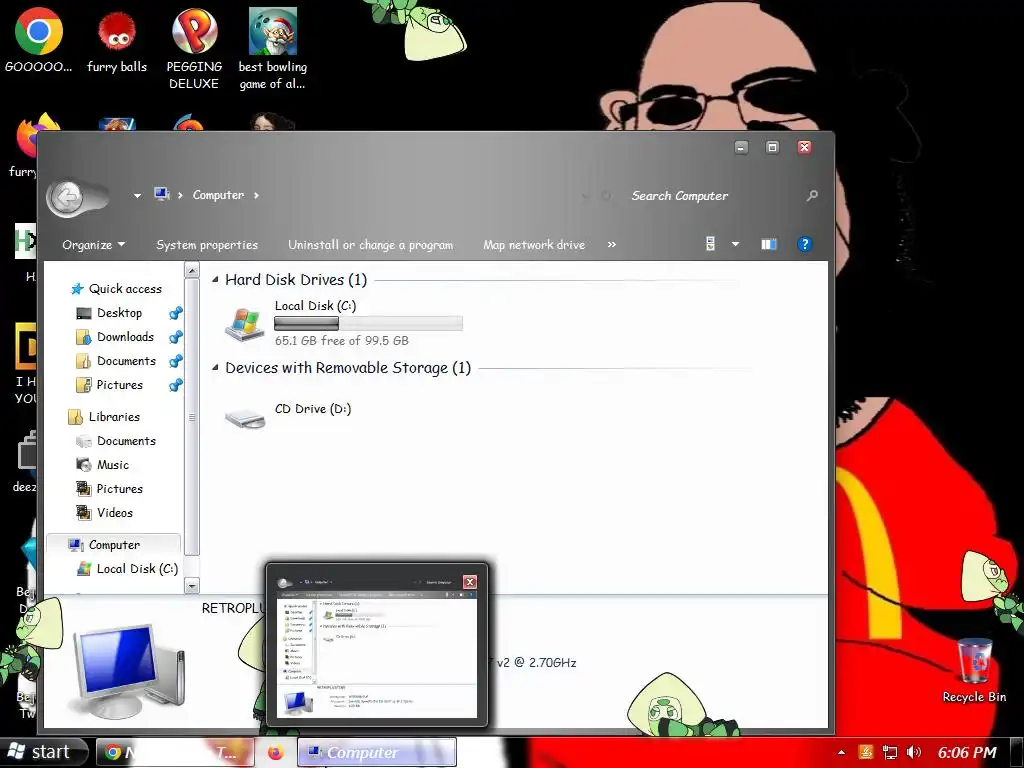Close the taskbar preview thumbnail
The width and height of the screenshot is (1024, 768).
[x=470, y=582]
